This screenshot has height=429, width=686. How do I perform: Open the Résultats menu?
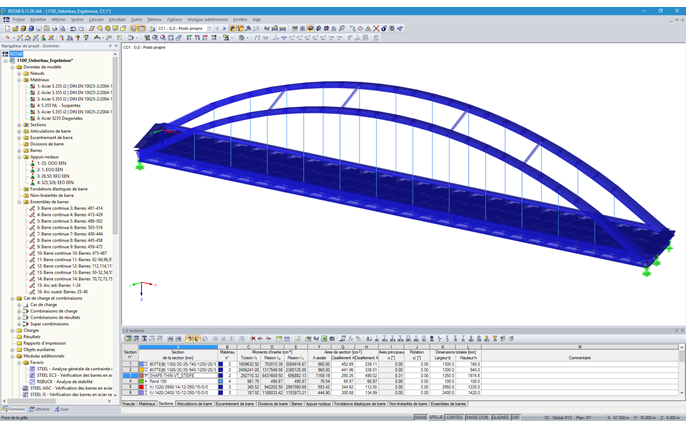117,20
